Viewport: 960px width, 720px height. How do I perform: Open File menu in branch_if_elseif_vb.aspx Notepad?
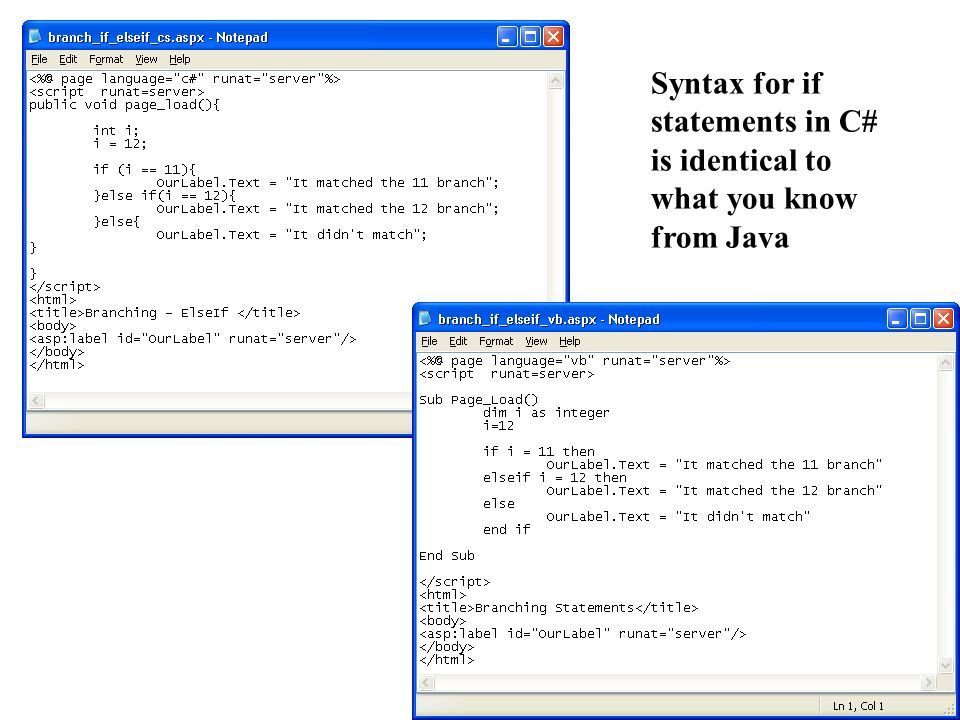(429, 341)
